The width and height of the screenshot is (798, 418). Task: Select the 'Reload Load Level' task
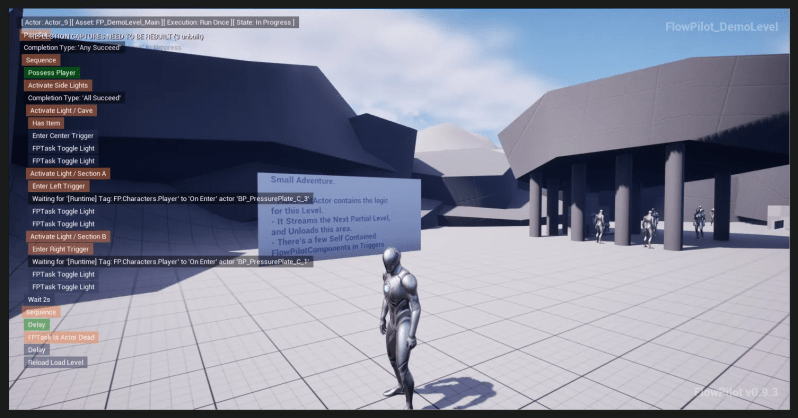coord(55,363)
